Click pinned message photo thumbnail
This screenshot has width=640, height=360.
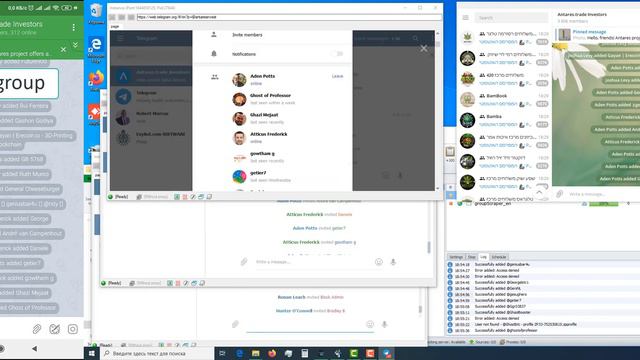tap(564, 34)
